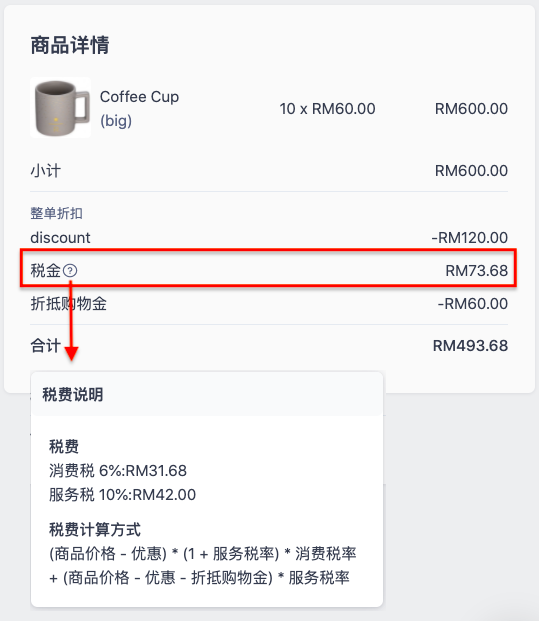
Task: Click the -RM60.00 store credit amount
Action: click(472, 304)
